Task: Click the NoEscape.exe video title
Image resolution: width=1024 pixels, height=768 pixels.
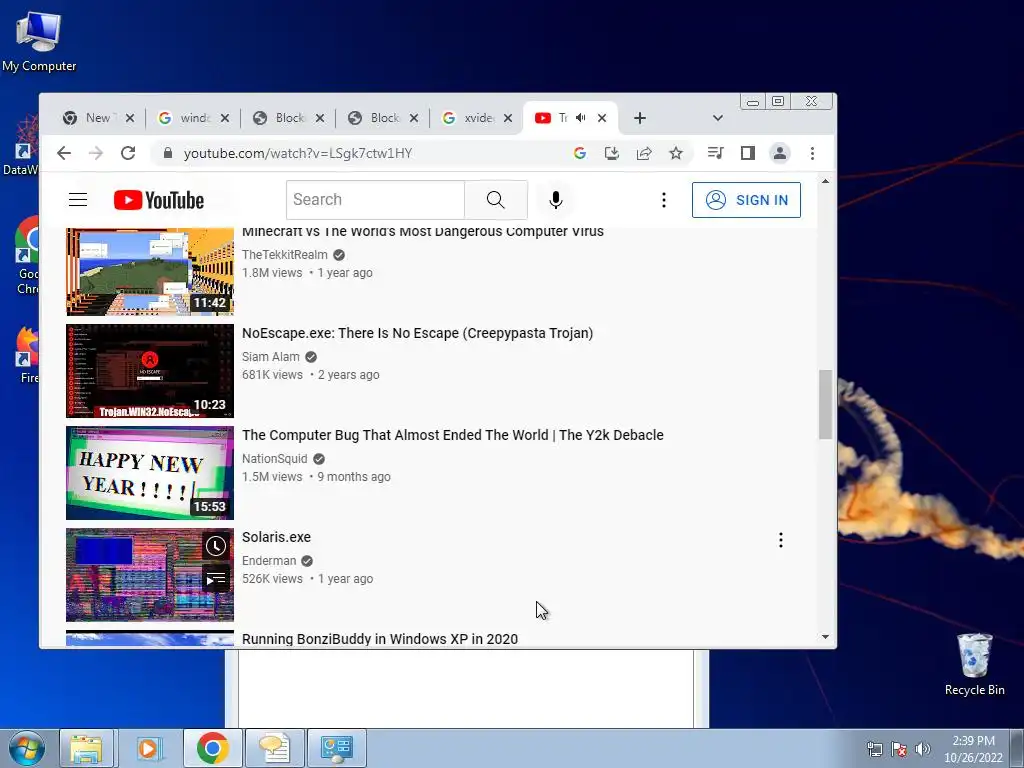Action: click(x=417, y=333)
